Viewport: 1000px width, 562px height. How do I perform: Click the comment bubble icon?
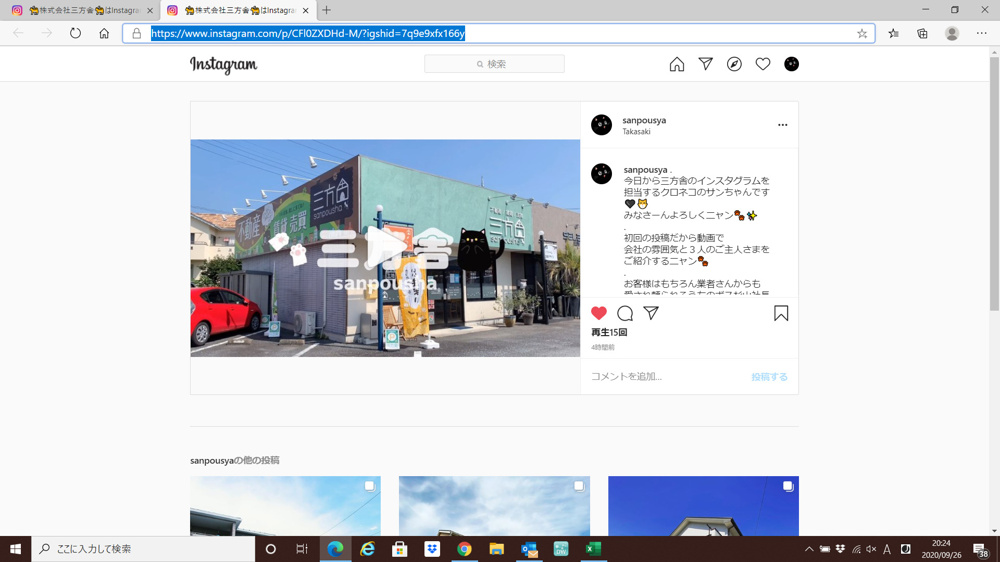625,313
